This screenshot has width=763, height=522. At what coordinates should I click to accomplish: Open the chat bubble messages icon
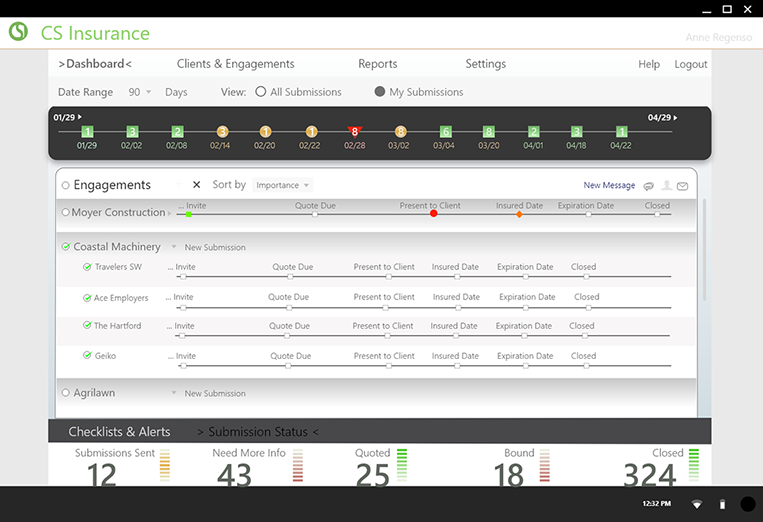649,186
